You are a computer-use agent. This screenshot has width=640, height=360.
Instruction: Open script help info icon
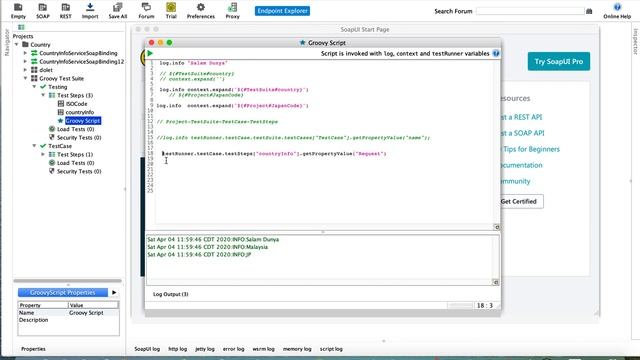click(x=496, y=53)
